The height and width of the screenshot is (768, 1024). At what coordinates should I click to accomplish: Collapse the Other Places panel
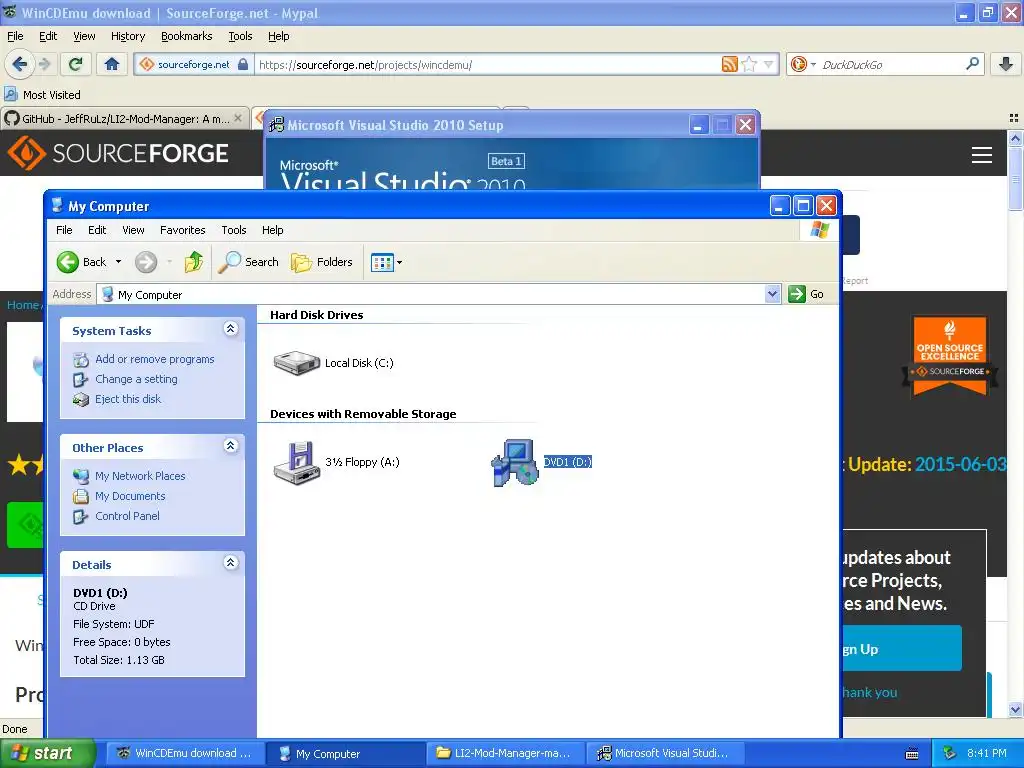tap(231, 445)
